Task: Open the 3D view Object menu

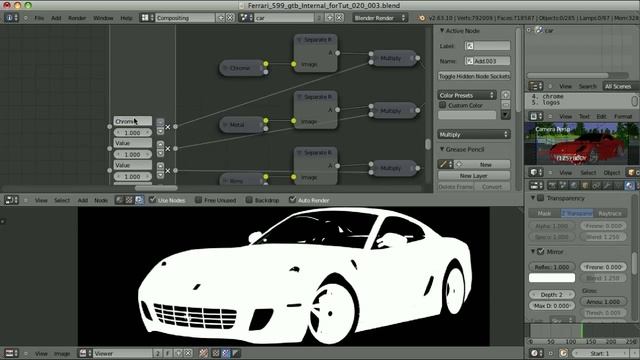Action: (612, 173)
